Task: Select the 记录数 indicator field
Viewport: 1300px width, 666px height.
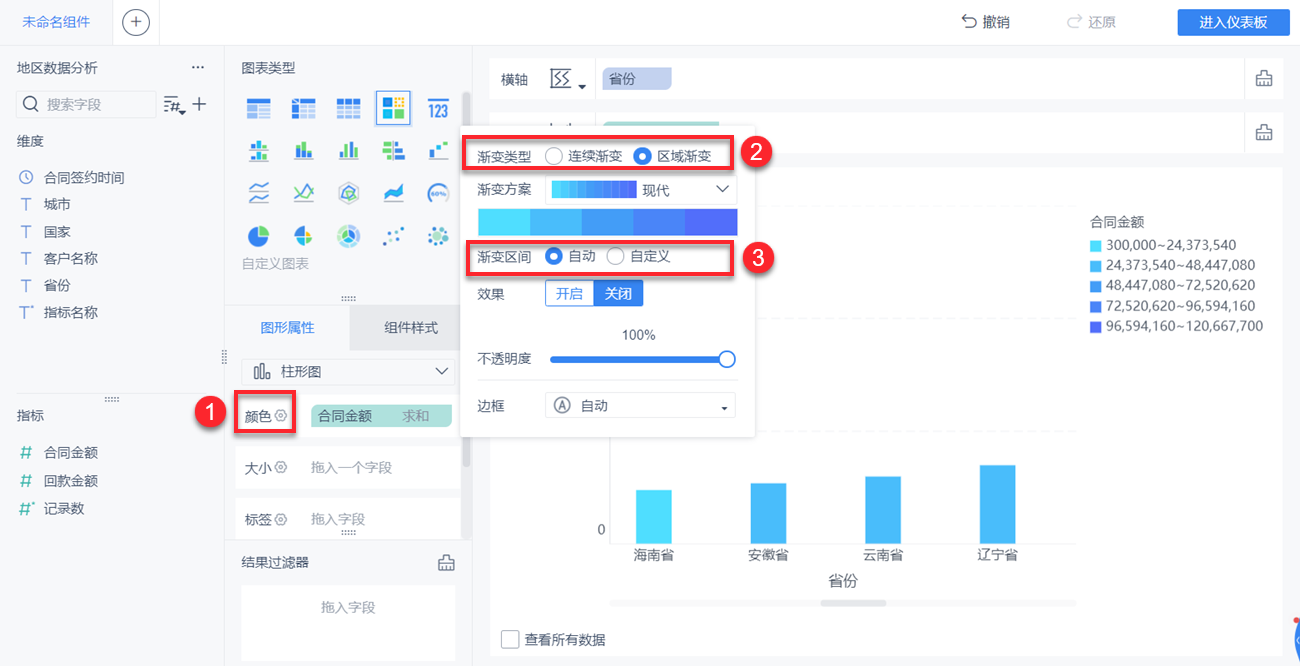Action: click(x=64, y=508)
